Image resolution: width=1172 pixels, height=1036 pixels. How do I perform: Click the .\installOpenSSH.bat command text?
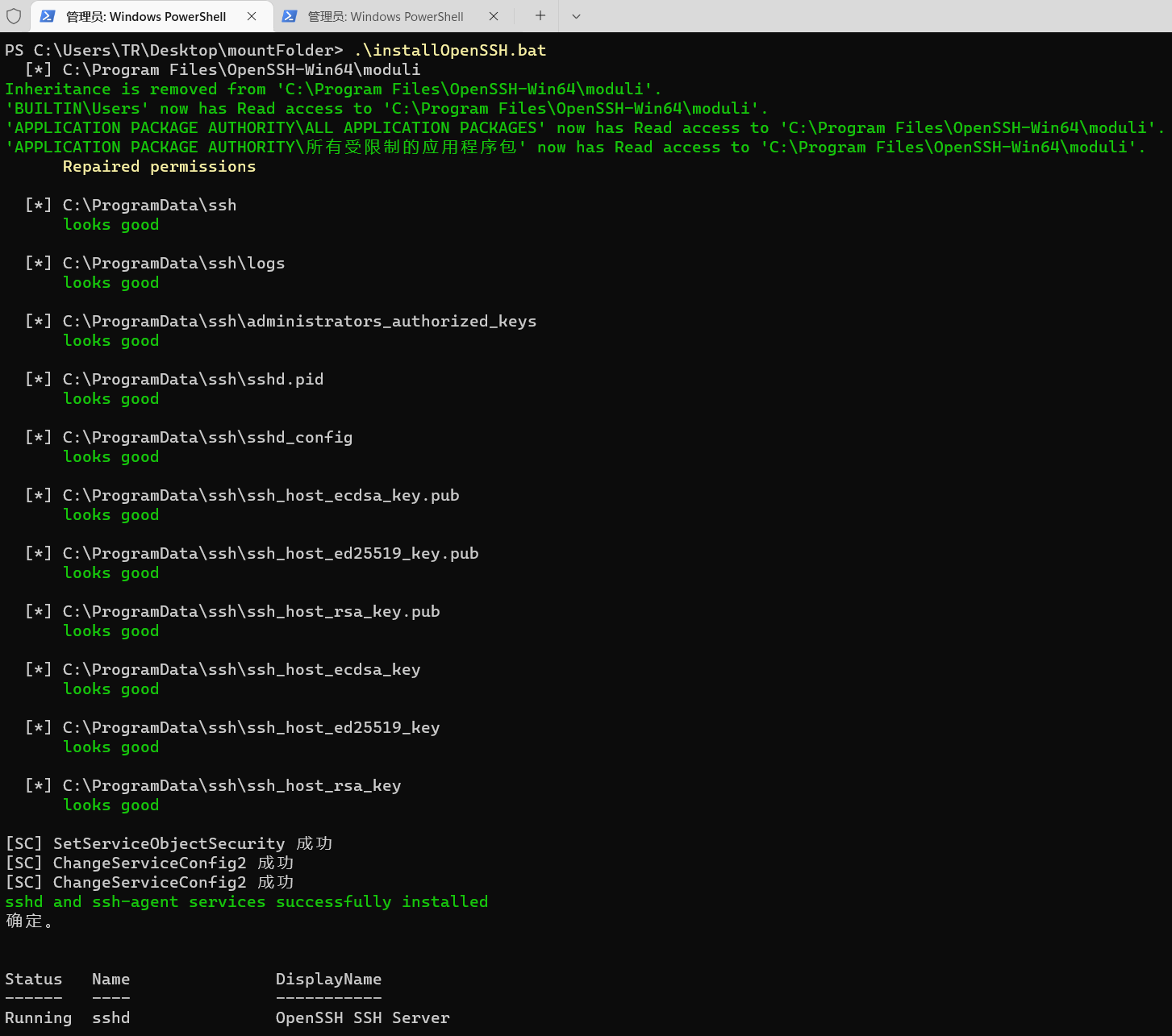[449, 50]
